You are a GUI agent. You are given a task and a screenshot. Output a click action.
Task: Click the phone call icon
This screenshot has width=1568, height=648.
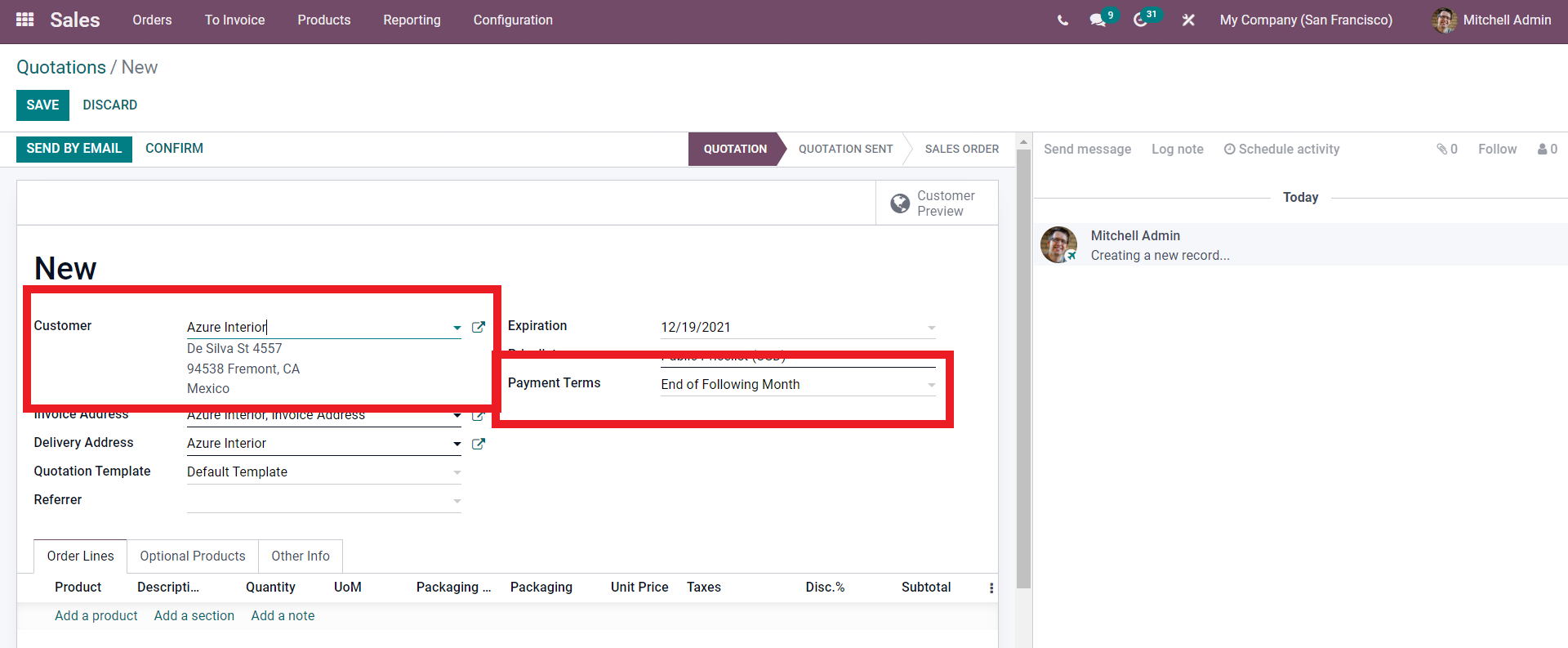[x=1062, y=20]
